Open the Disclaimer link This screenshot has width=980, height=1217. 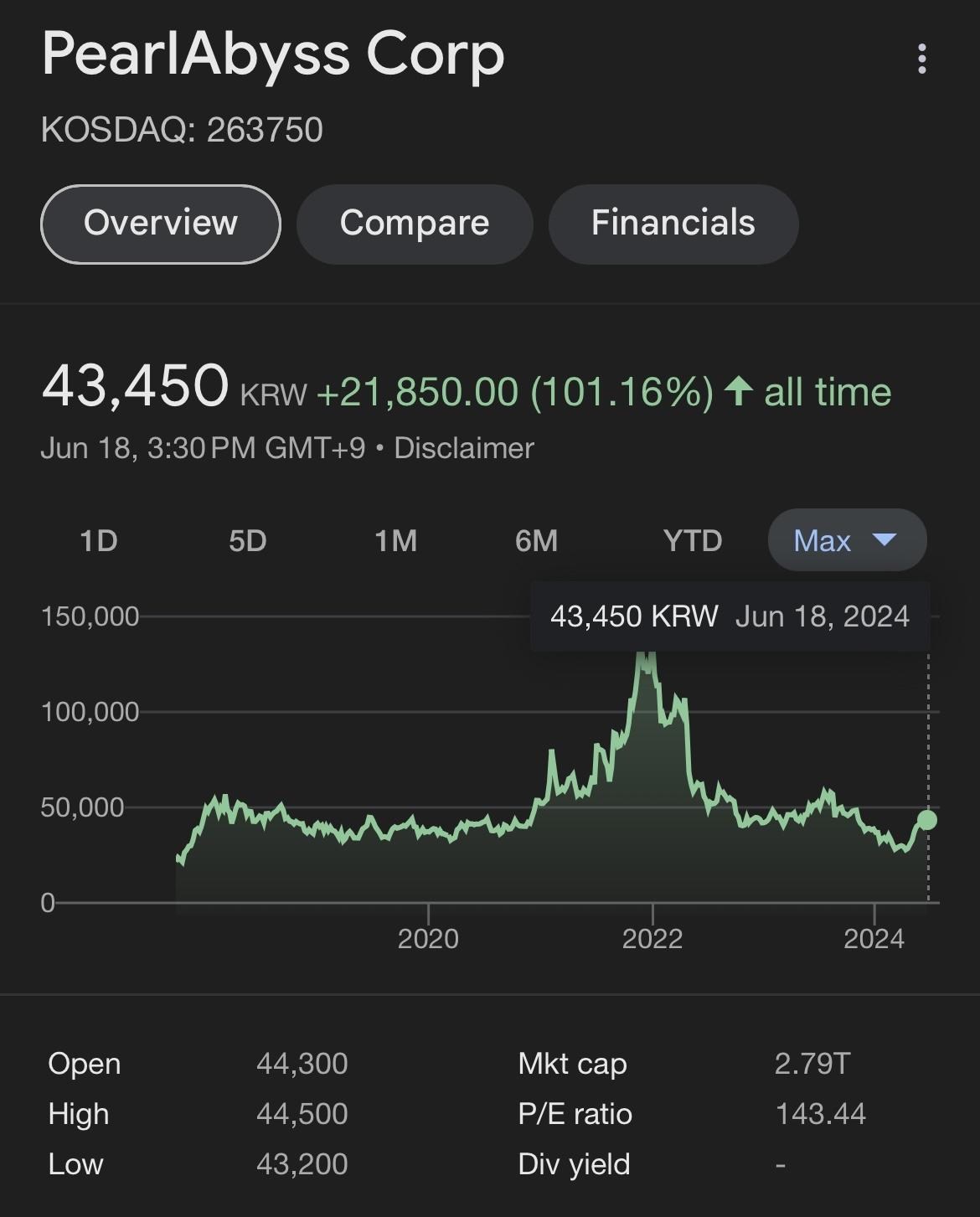tap(464, 448)
